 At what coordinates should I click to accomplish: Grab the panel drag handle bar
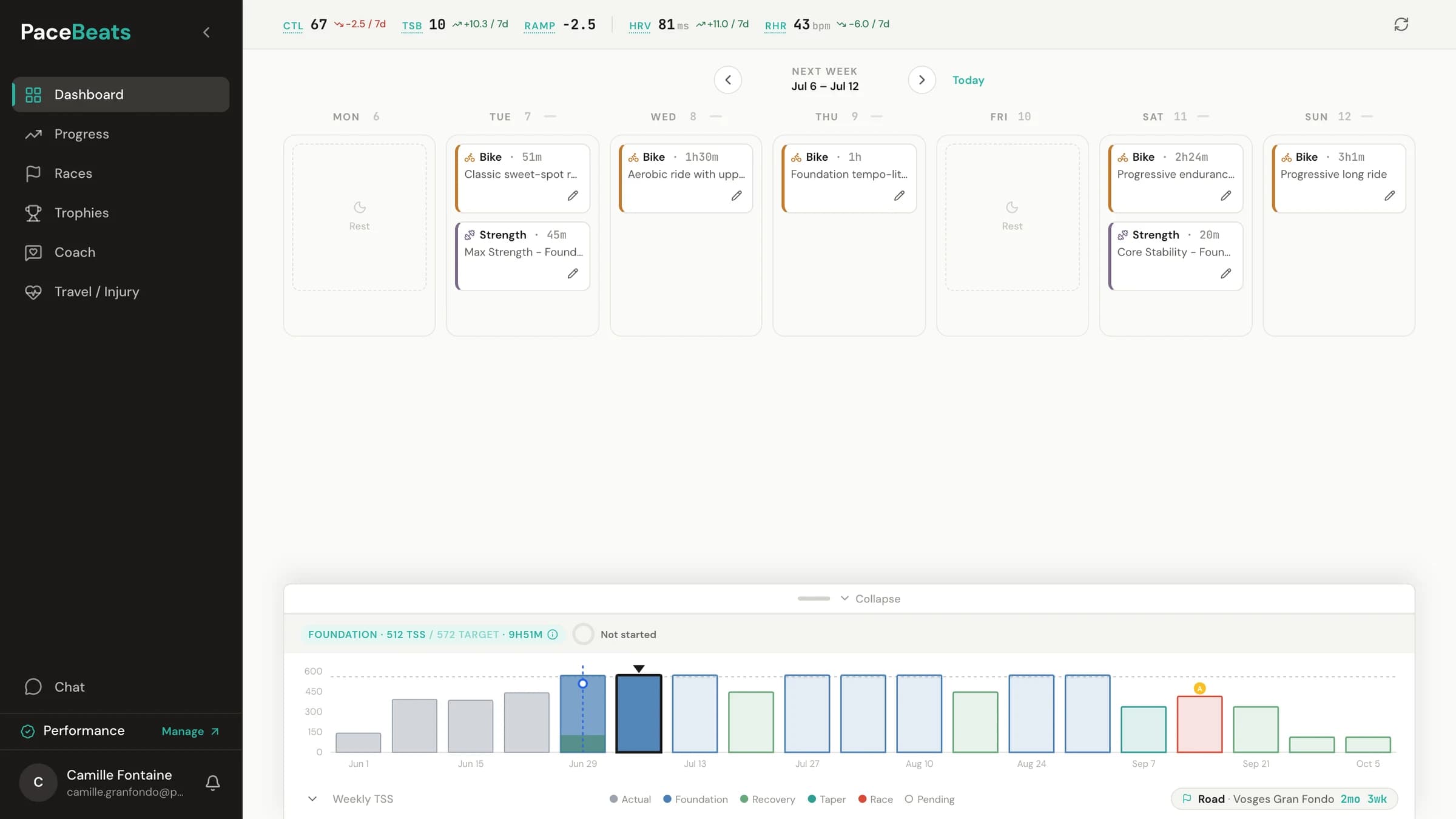(x=814, y=599)
